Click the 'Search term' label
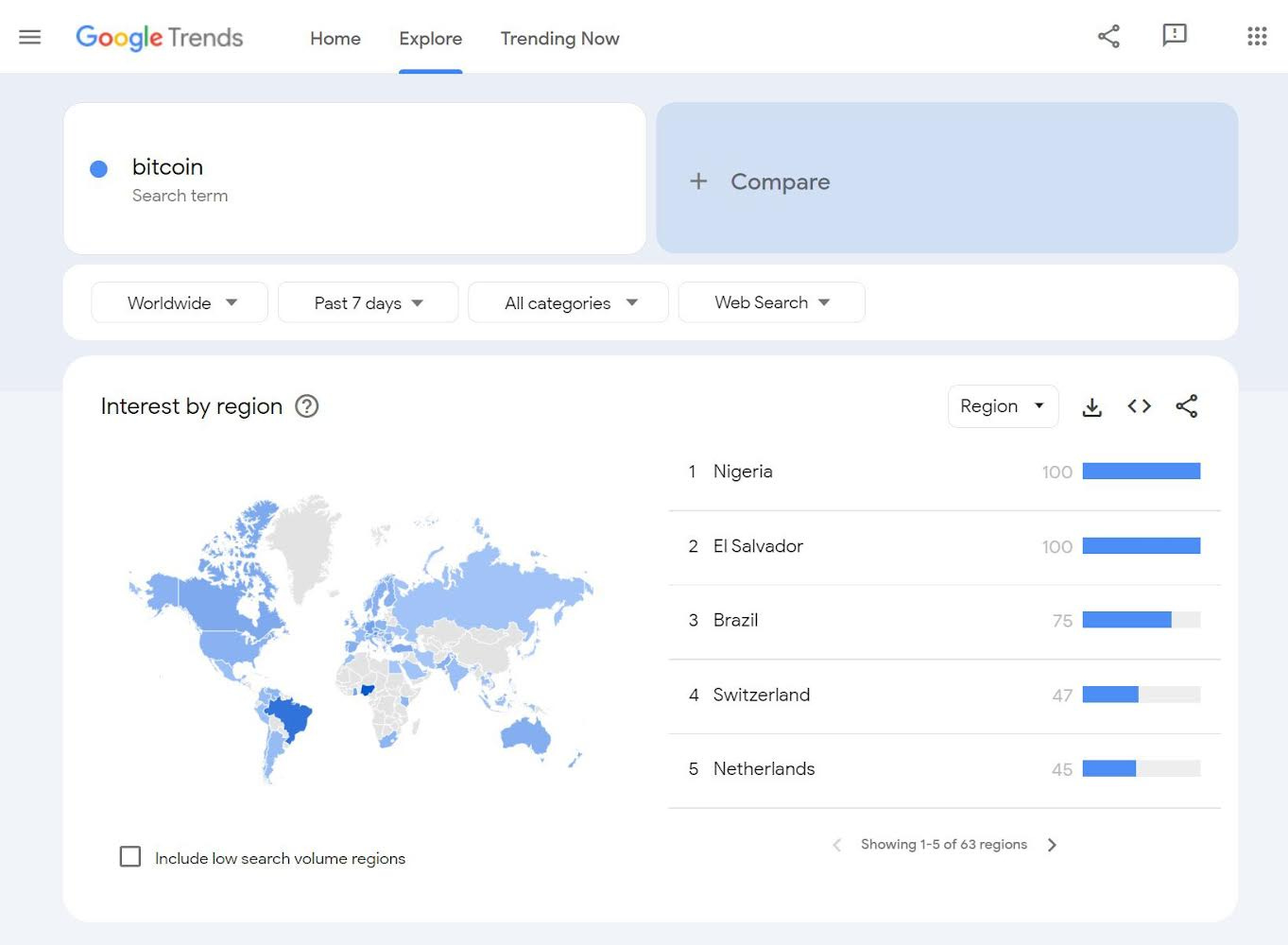The height and width of the screenshot is (945, 1288). click(180, 196)
